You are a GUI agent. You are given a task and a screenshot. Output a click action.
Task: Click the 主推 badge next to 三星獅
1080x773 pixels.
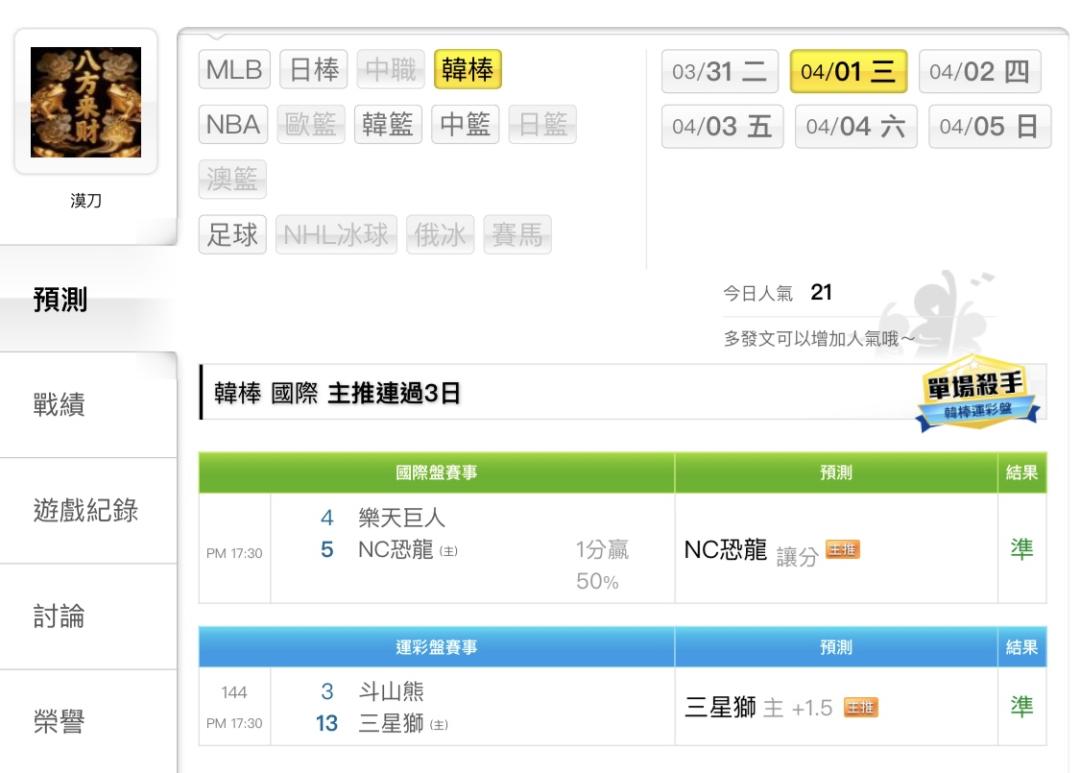(861, 708)
